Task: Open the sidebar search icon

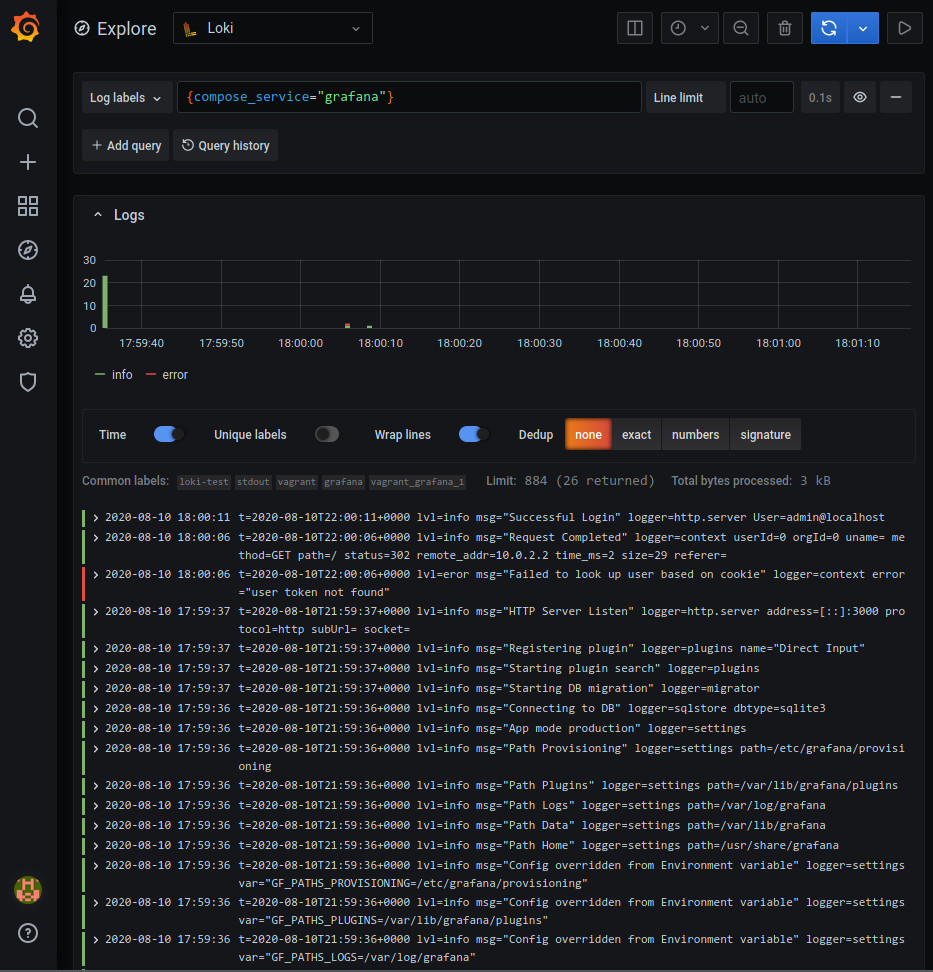Action: pos(28,118)
